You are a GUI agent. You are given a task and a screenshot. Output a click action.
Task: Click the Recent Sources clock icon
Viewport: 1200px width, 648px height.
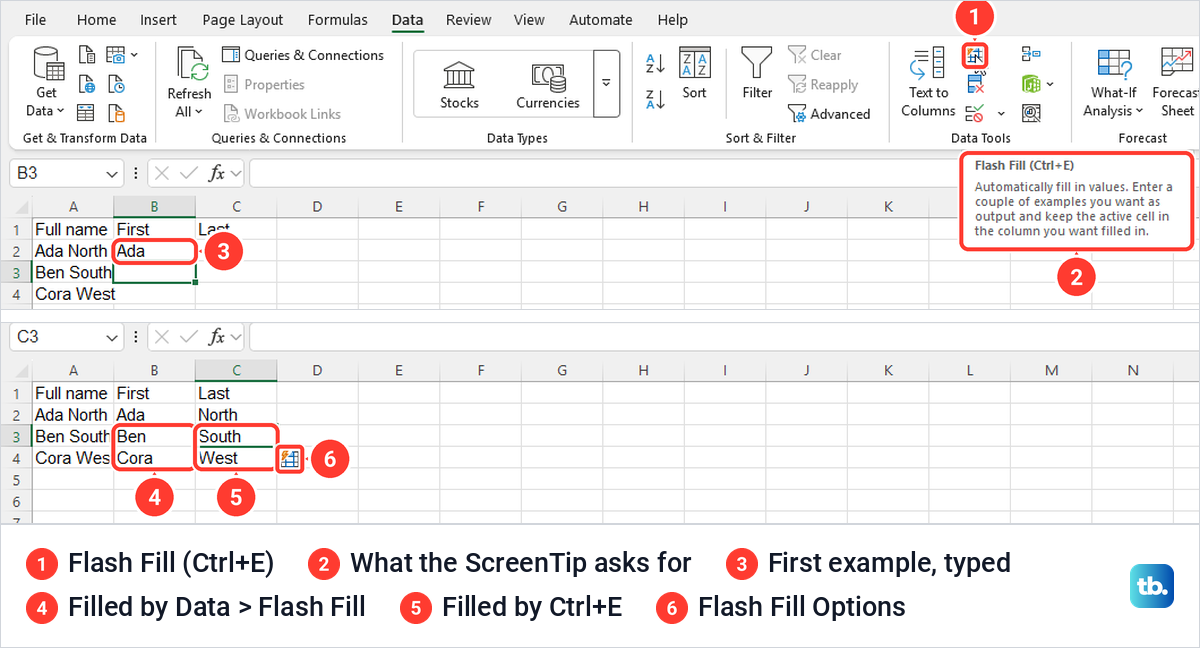[116, 84]
